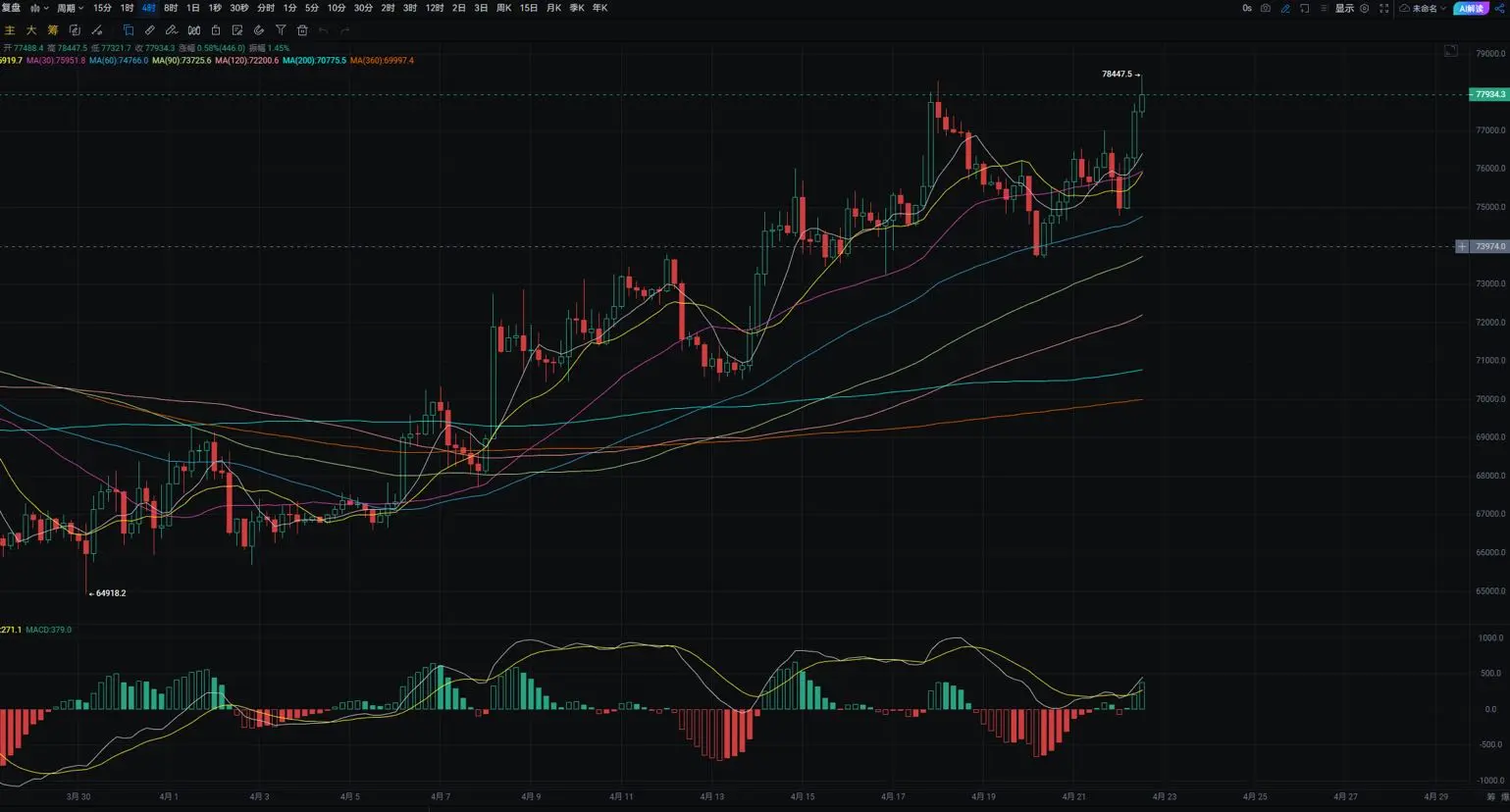Image resolution: width=1510 pixels, height=812 pixels.
Task: Undo the last drawing action
Action: coord(324,30)
